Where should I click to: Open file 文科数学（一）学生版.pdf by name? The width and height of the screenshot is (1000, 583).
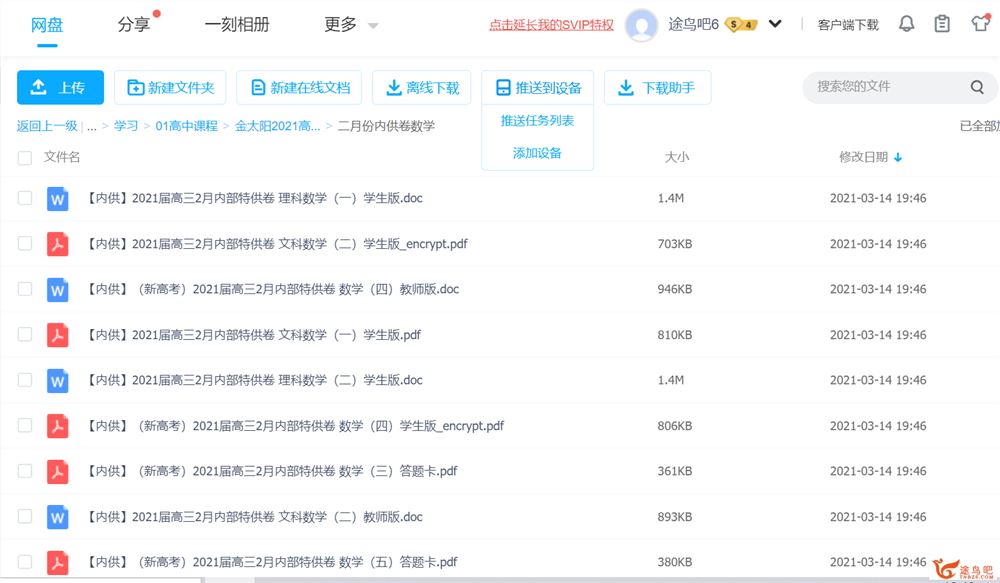point(254,335)
